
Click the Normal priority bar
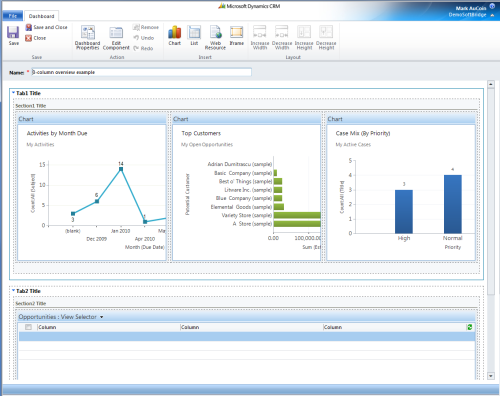tap(453, 204)
